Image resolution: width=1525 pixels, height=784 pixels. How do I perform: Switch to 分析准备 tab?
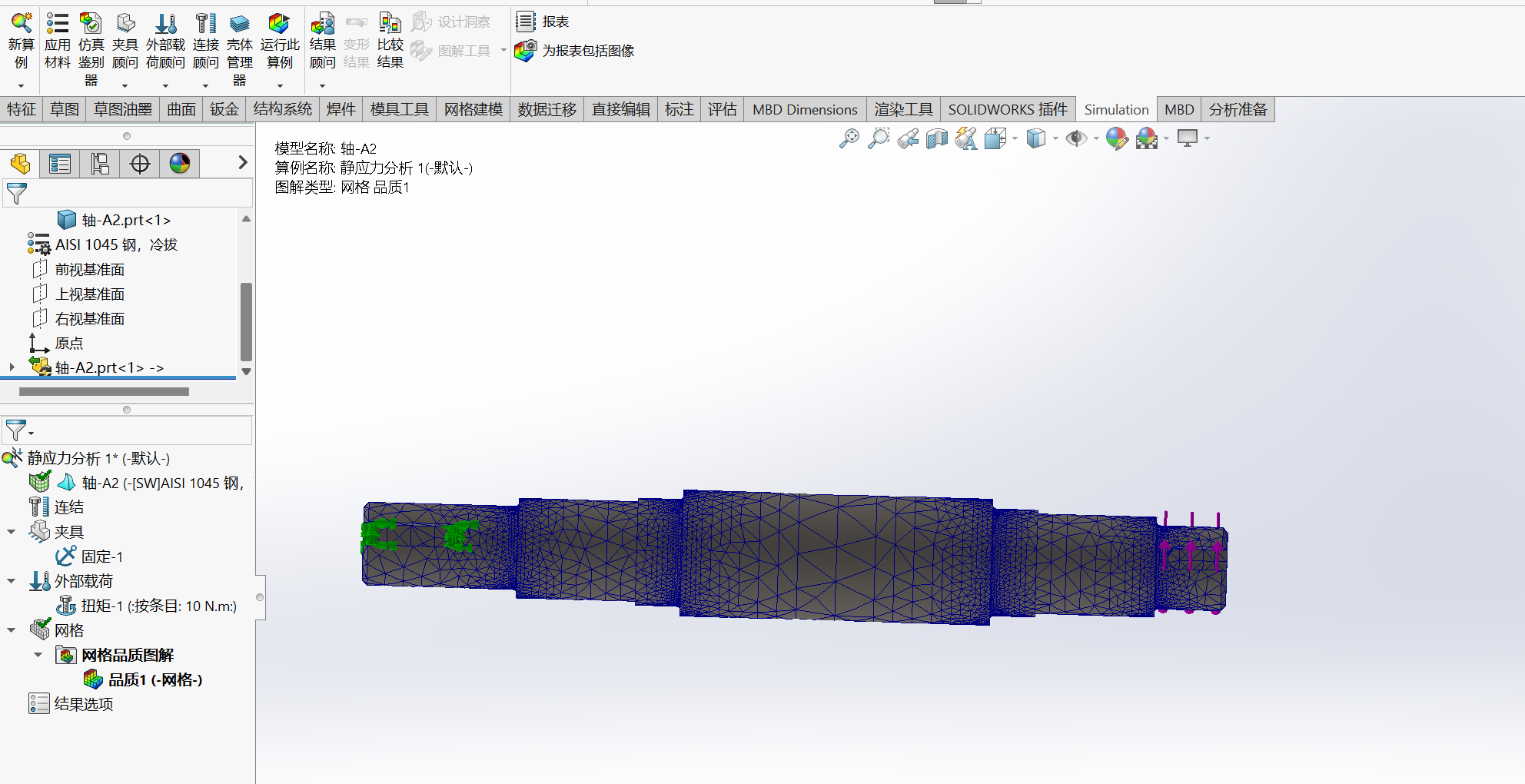click(1238, 109)
